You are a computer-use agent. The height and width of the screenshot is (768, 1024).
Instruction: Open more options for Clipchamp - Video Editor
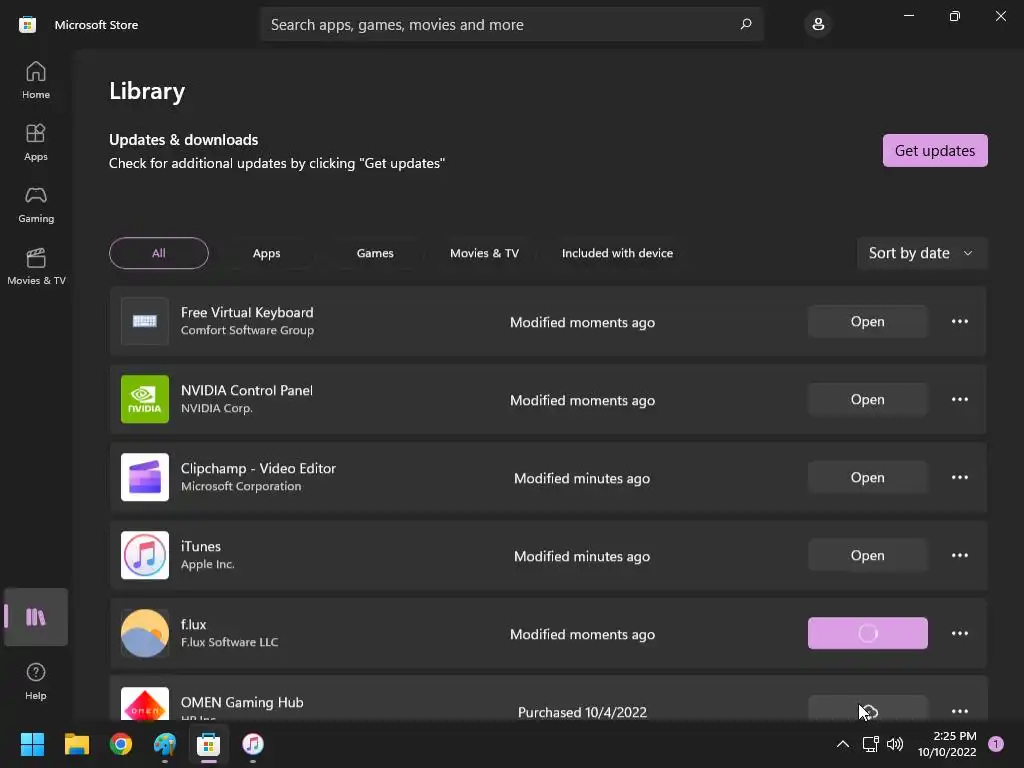pyautogui.click(x=959, y=477)
